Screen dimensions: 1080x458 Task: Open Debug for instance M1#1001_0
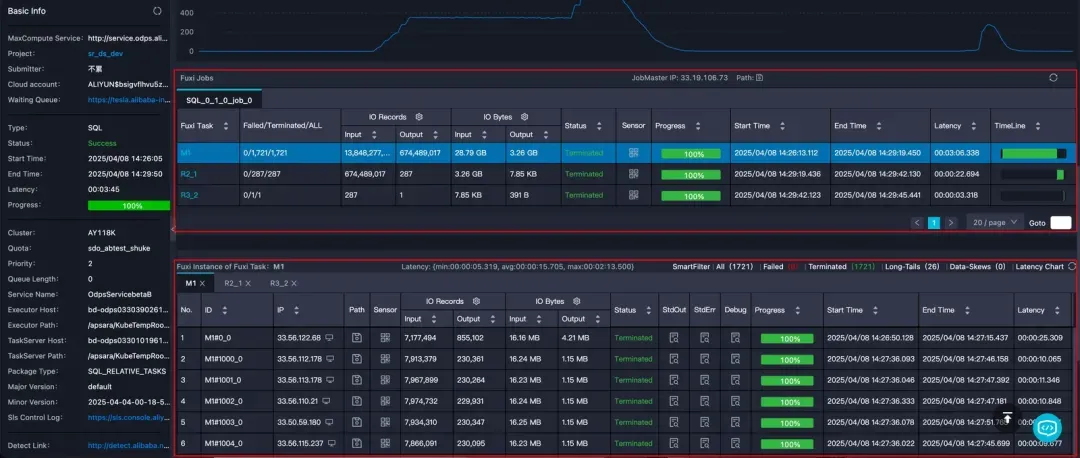[x=736, y=380]
